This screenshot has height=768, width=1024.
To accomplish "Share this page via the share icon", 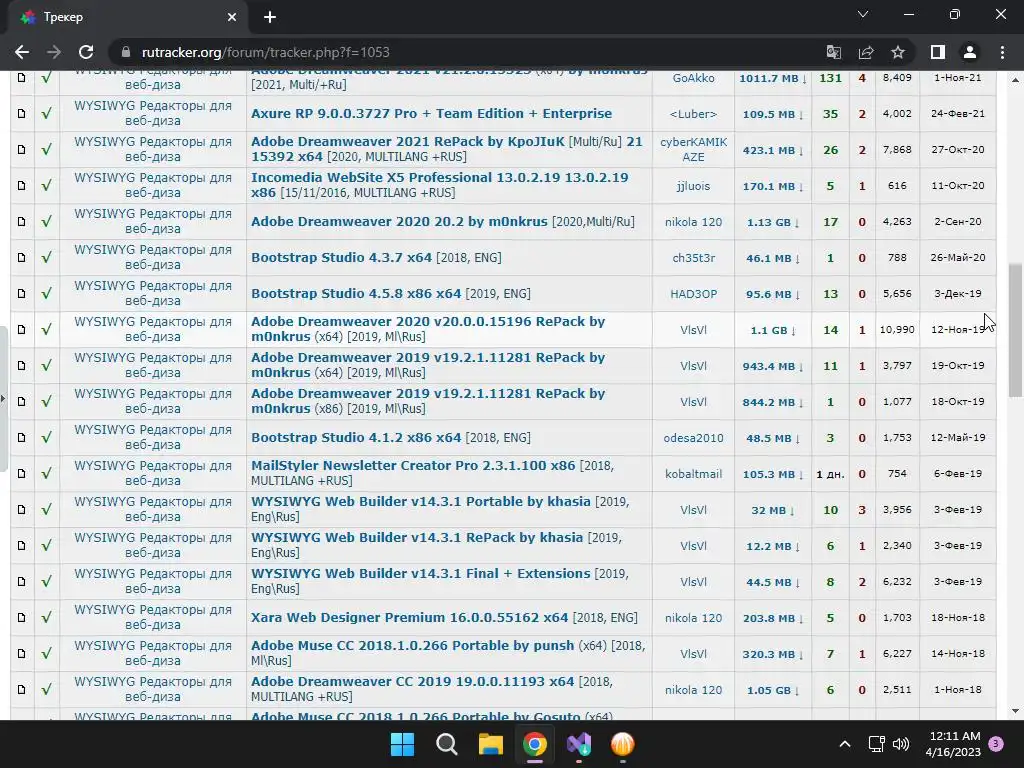I will (866, 52).
